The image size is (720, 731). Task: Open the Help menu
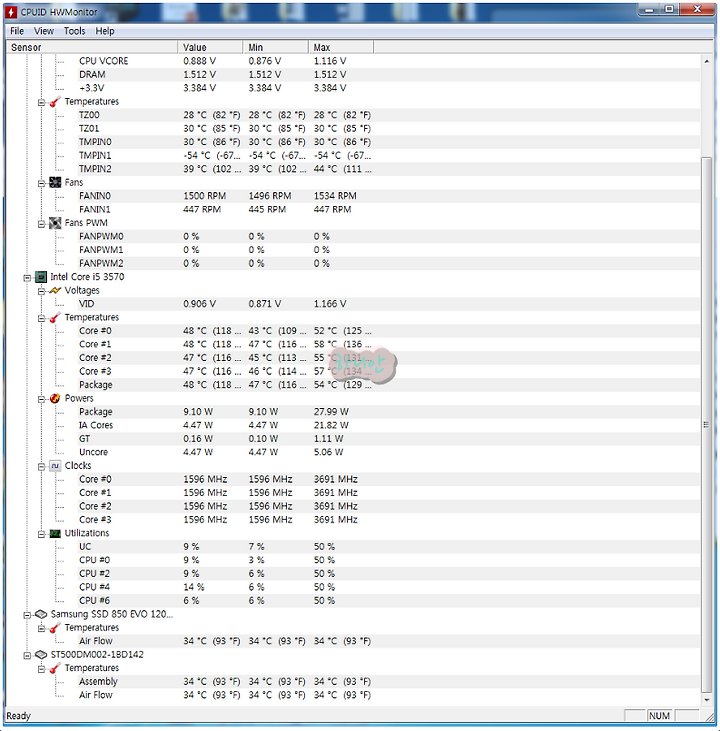105,31
